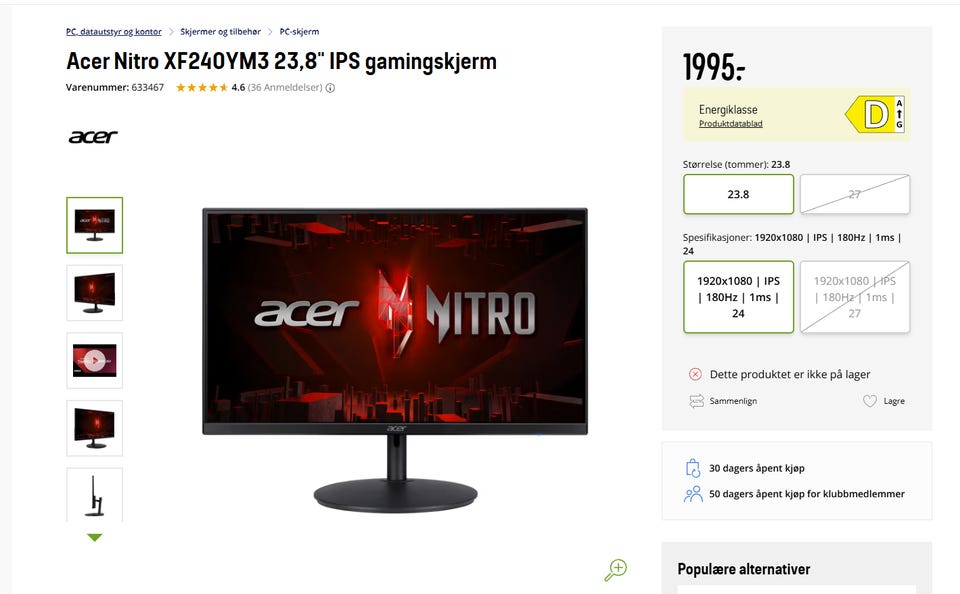Click the 30 dagers åpent kjøp icon
960x594 pixels.
click(x=692, y=468)
